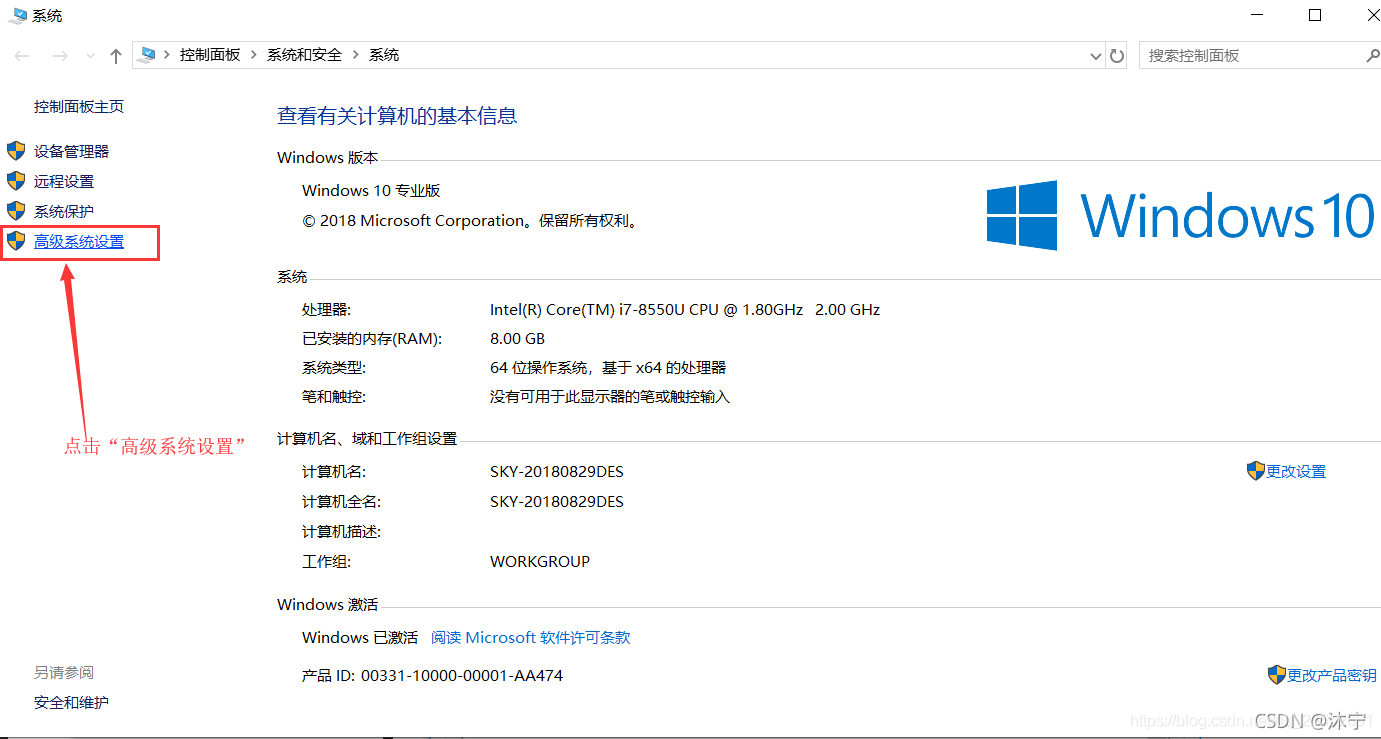Click shield icon beside 更改产品密钥
Image resolution: width=1381 pixels, height=739 pixels.
click(x=1277, y=675)
